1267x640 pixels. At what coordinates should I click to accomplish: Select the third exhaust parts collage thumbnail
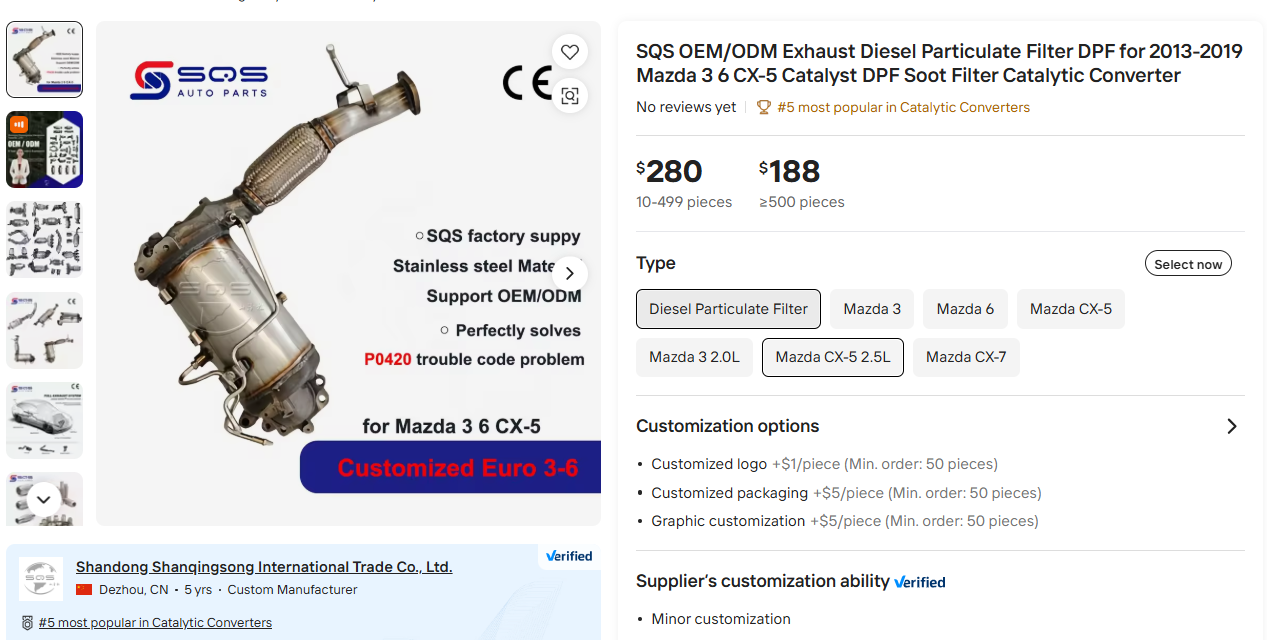coord(45,240)
